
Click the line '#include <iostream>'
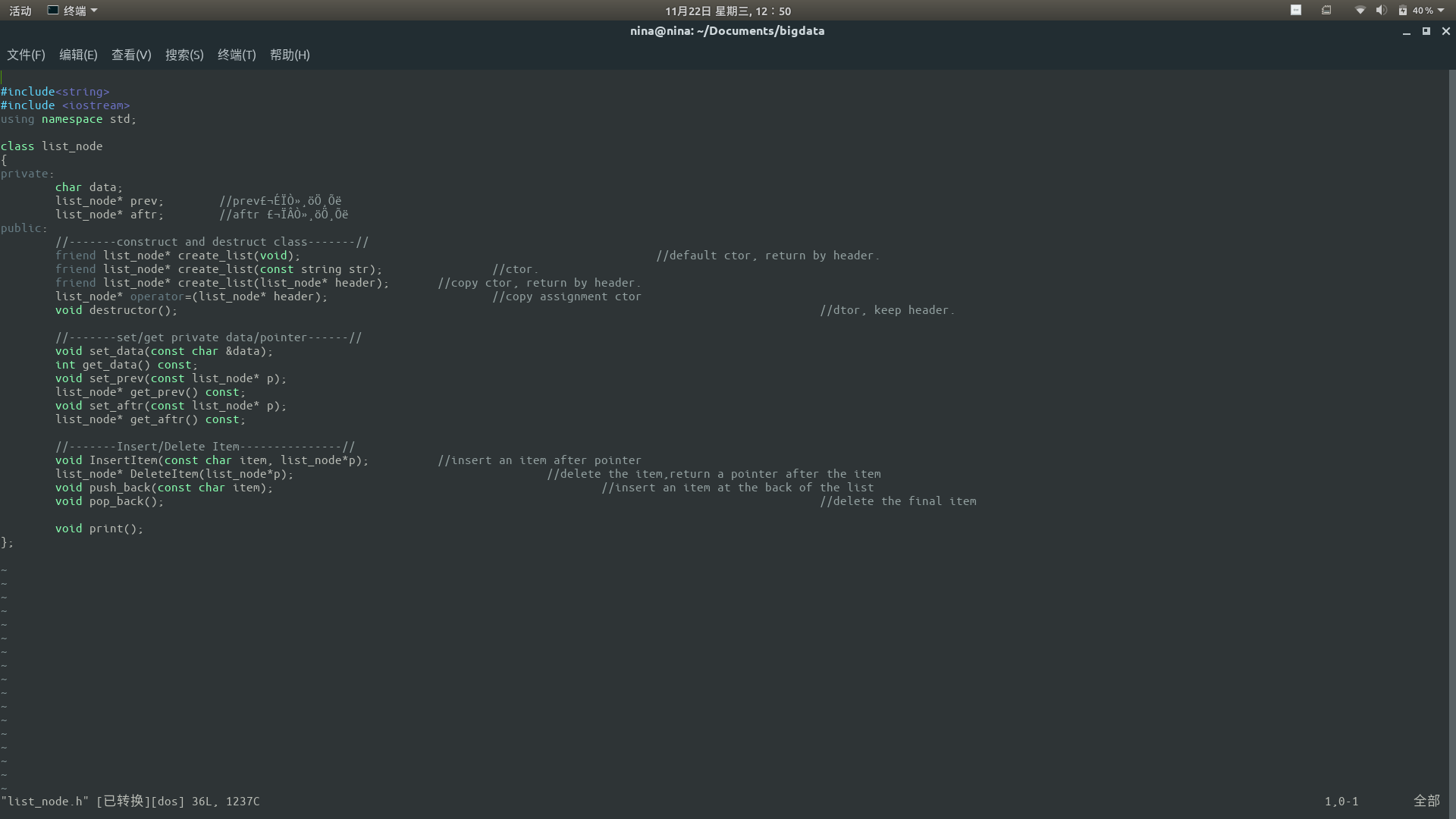click(x=65, y=105)
